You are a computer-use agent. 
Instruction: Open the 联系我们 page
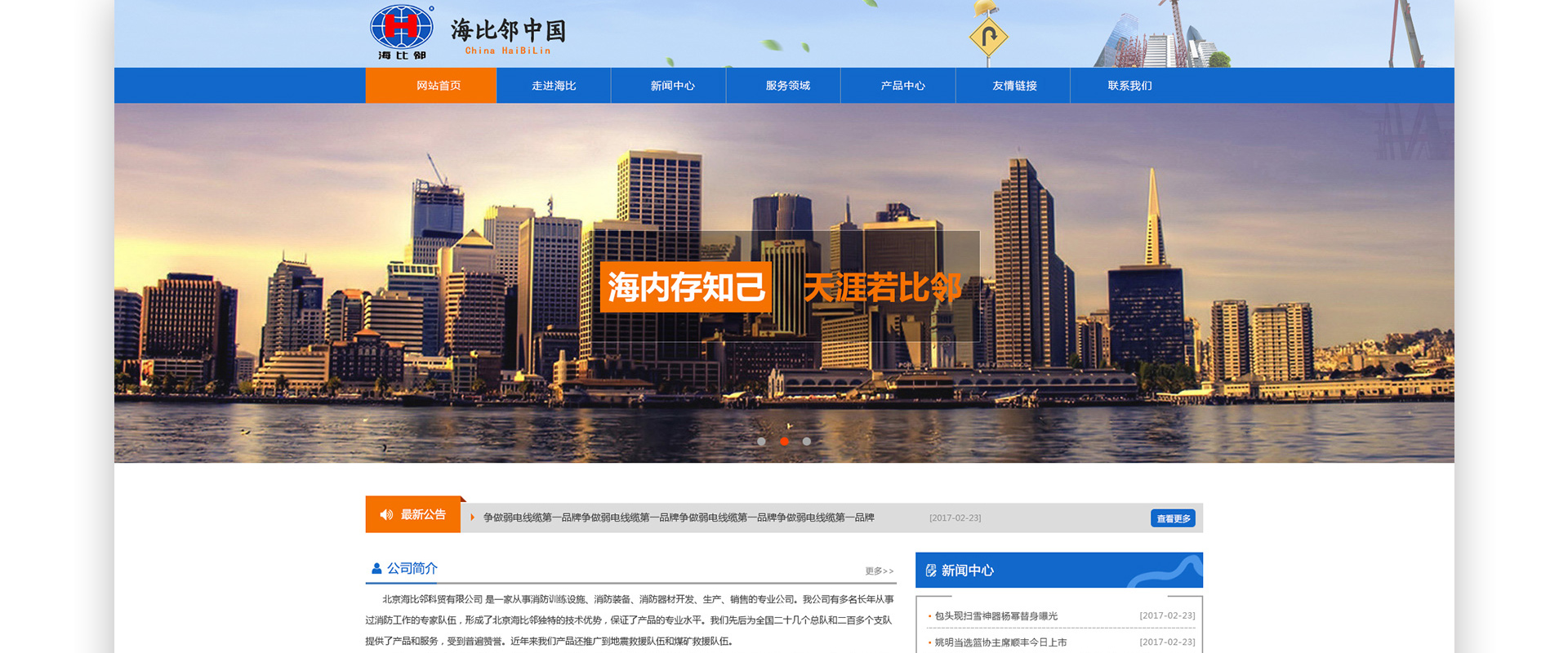coord(1129,86)
